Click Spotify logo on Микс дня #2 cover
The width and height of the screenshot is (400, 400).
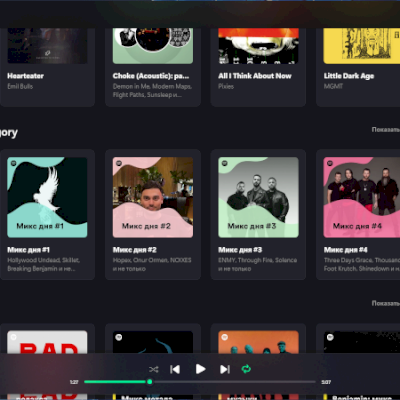[119, 163]
